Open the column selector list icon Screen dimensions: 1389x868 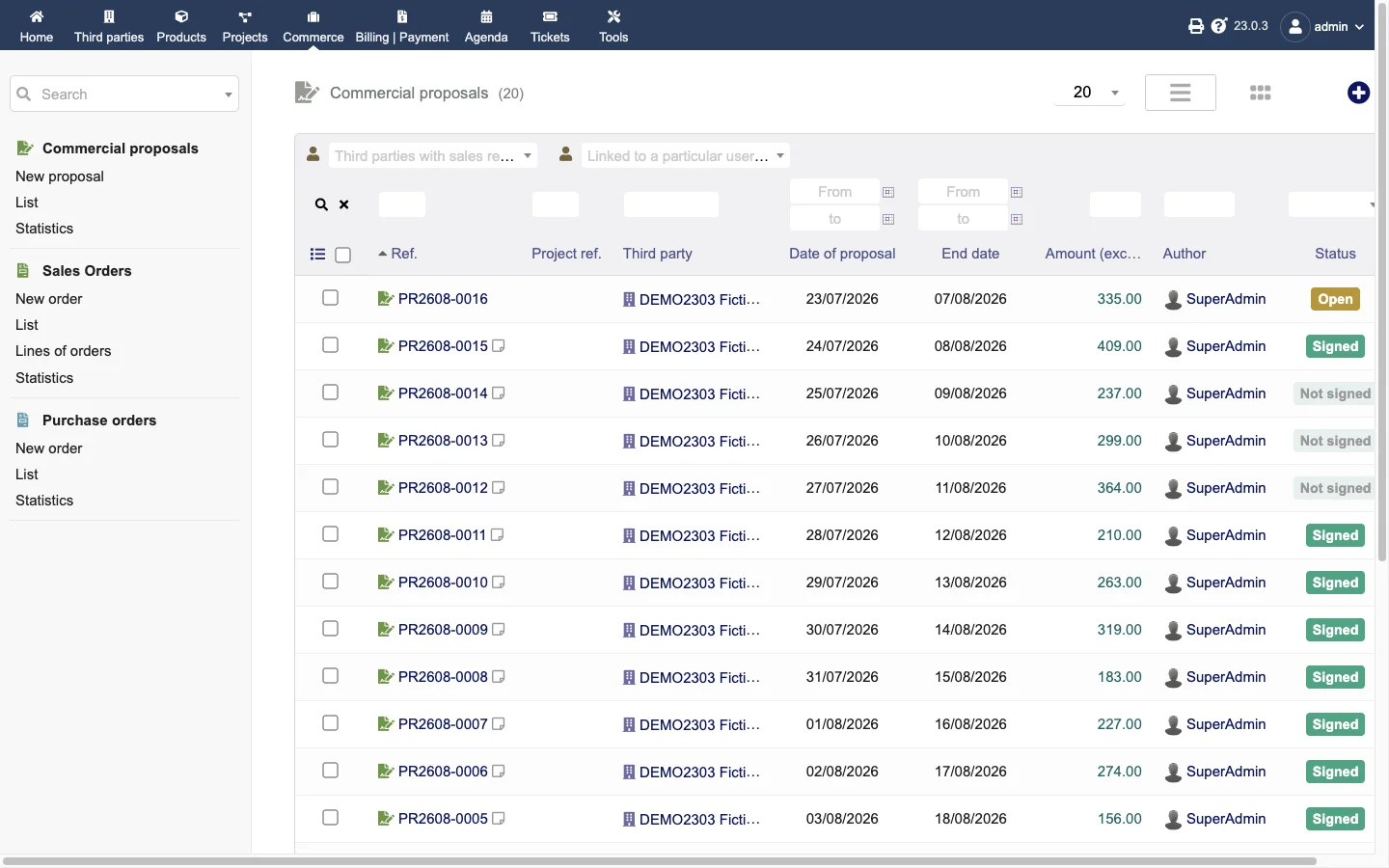(x=317, y=255)
